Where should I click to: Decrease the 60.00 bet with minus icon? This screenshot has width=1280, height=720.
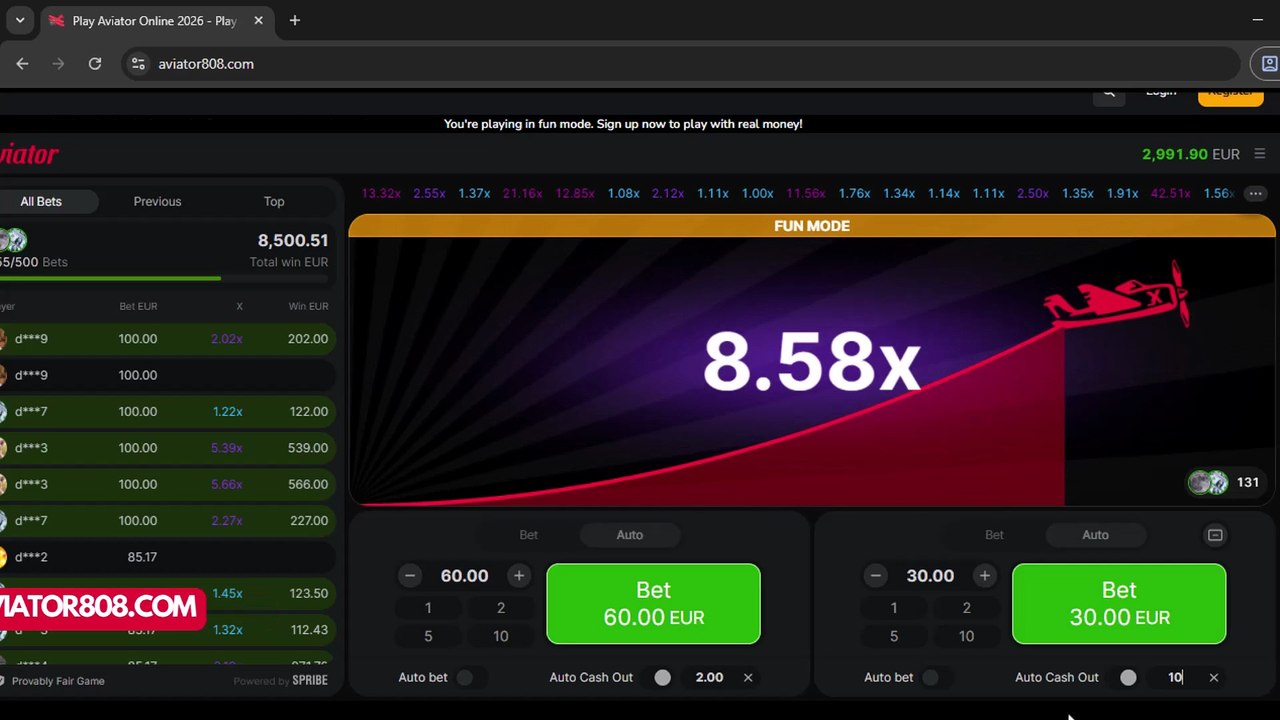tap(410, 575)
